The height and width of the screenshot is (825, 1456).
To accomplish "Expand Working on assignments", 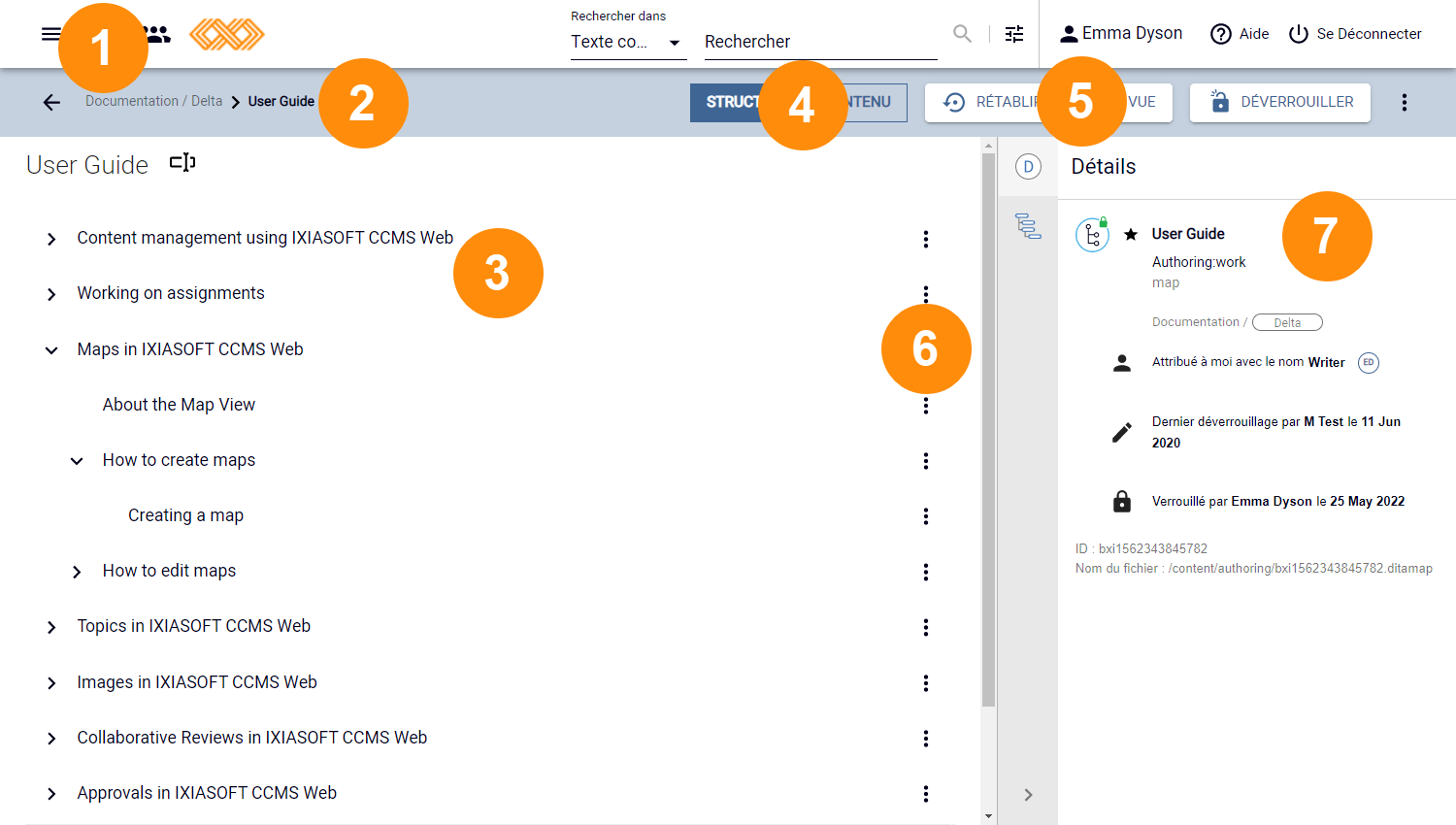I will (x=51, y=294).
